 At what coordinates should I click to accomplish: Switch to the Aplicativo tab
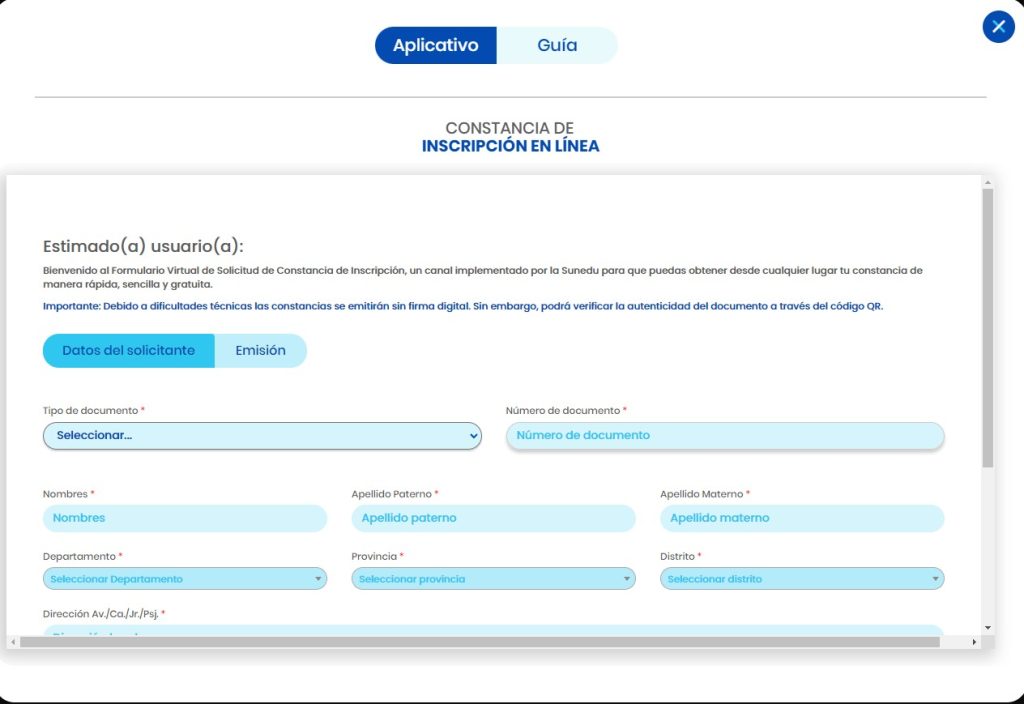click(x=435, y=46)
